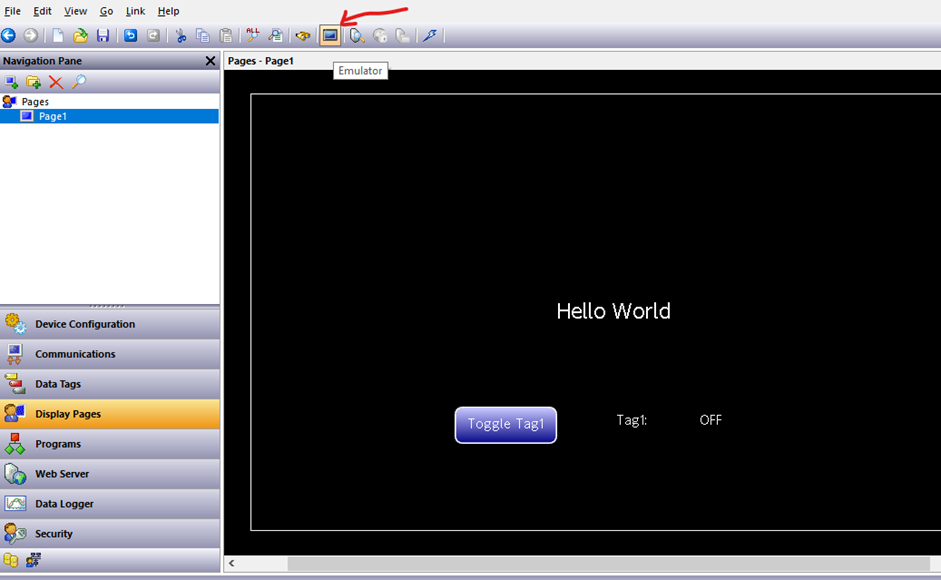Copy using the toolbar copy icon
Viewport: 941px width, 580px height.
[x=203, y=35]
